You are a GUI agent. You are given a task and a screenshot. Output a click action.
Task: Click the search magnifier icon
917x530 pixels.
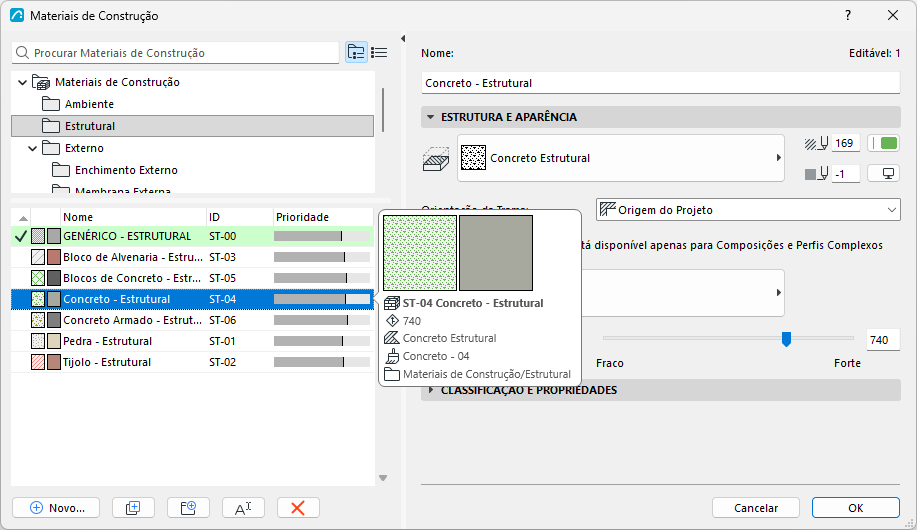pyautogui.click(x=22, y=53)
